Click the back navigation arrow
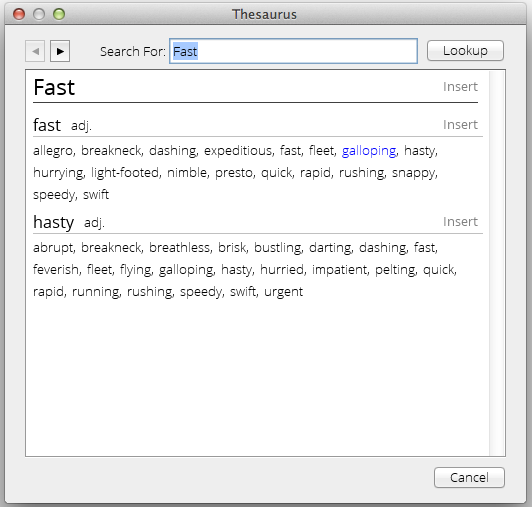The image size is (532, 507). [x=35, y=51]
